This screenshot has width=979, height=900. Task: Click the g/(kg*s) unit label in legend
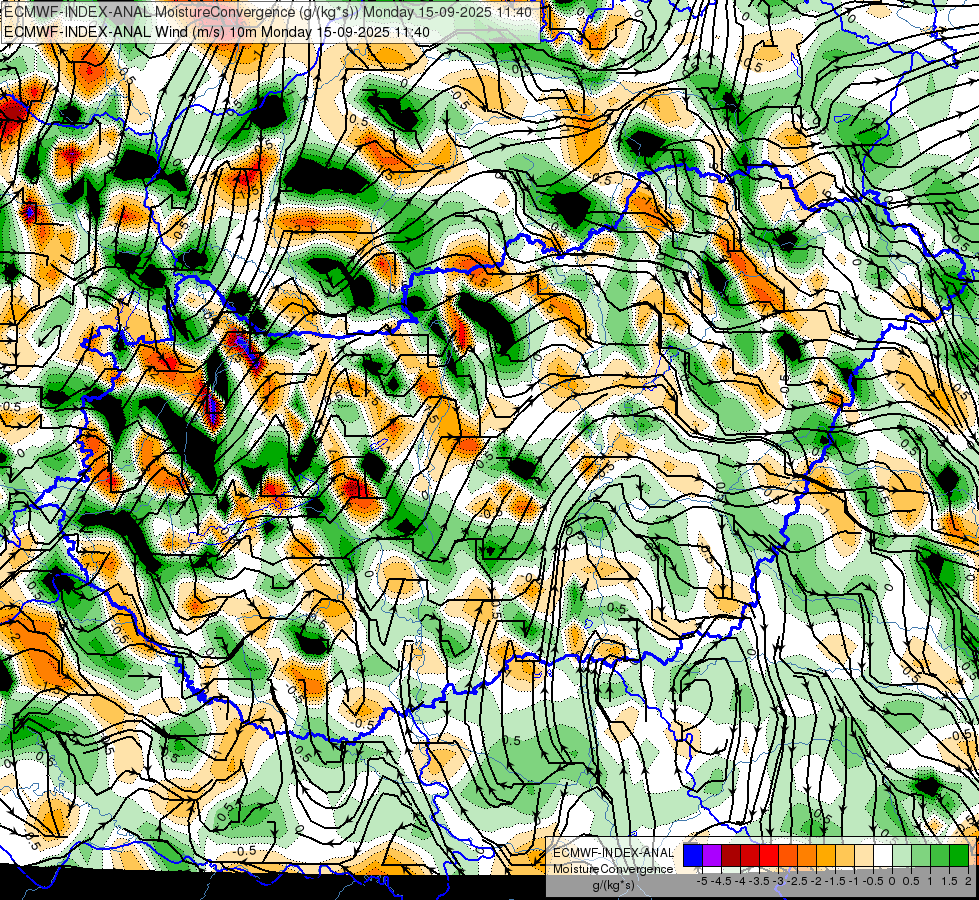[613, 886]
